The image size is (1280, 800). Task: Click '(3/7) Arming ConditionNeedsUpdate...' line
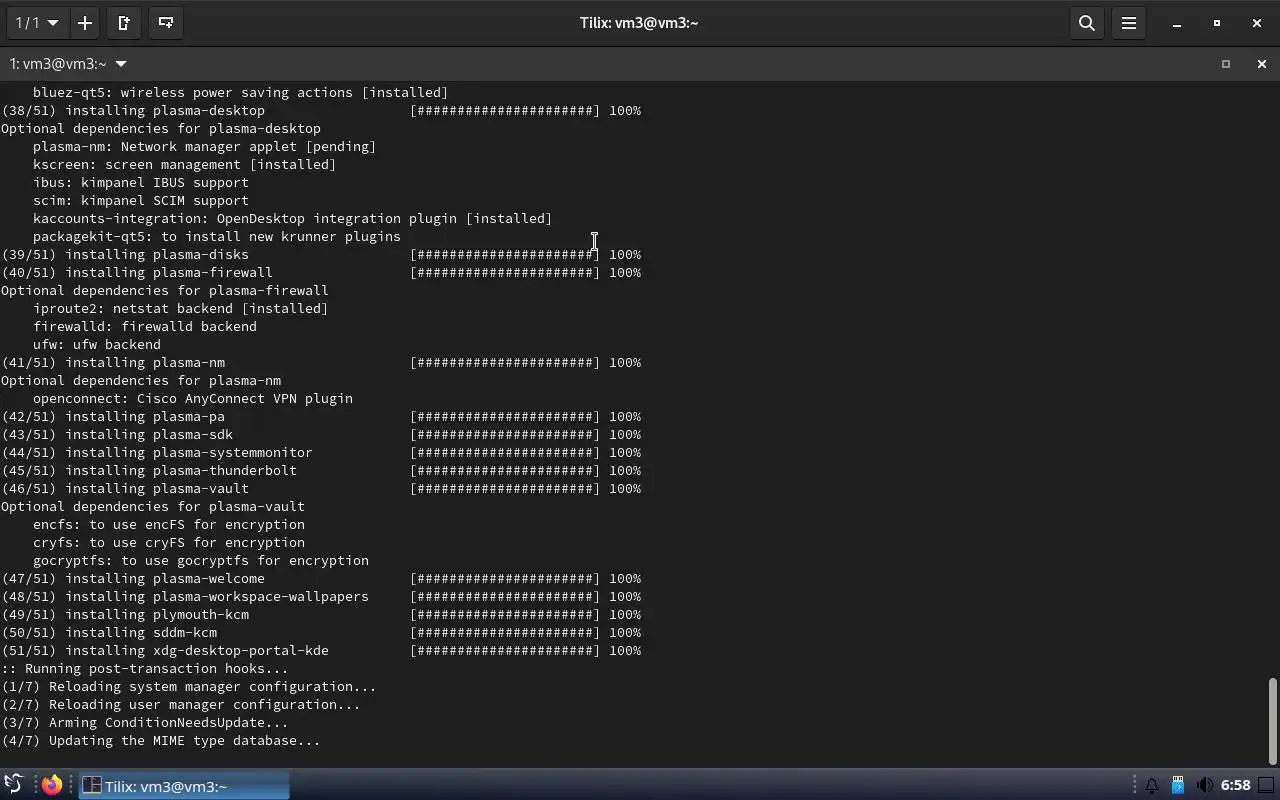145,723
